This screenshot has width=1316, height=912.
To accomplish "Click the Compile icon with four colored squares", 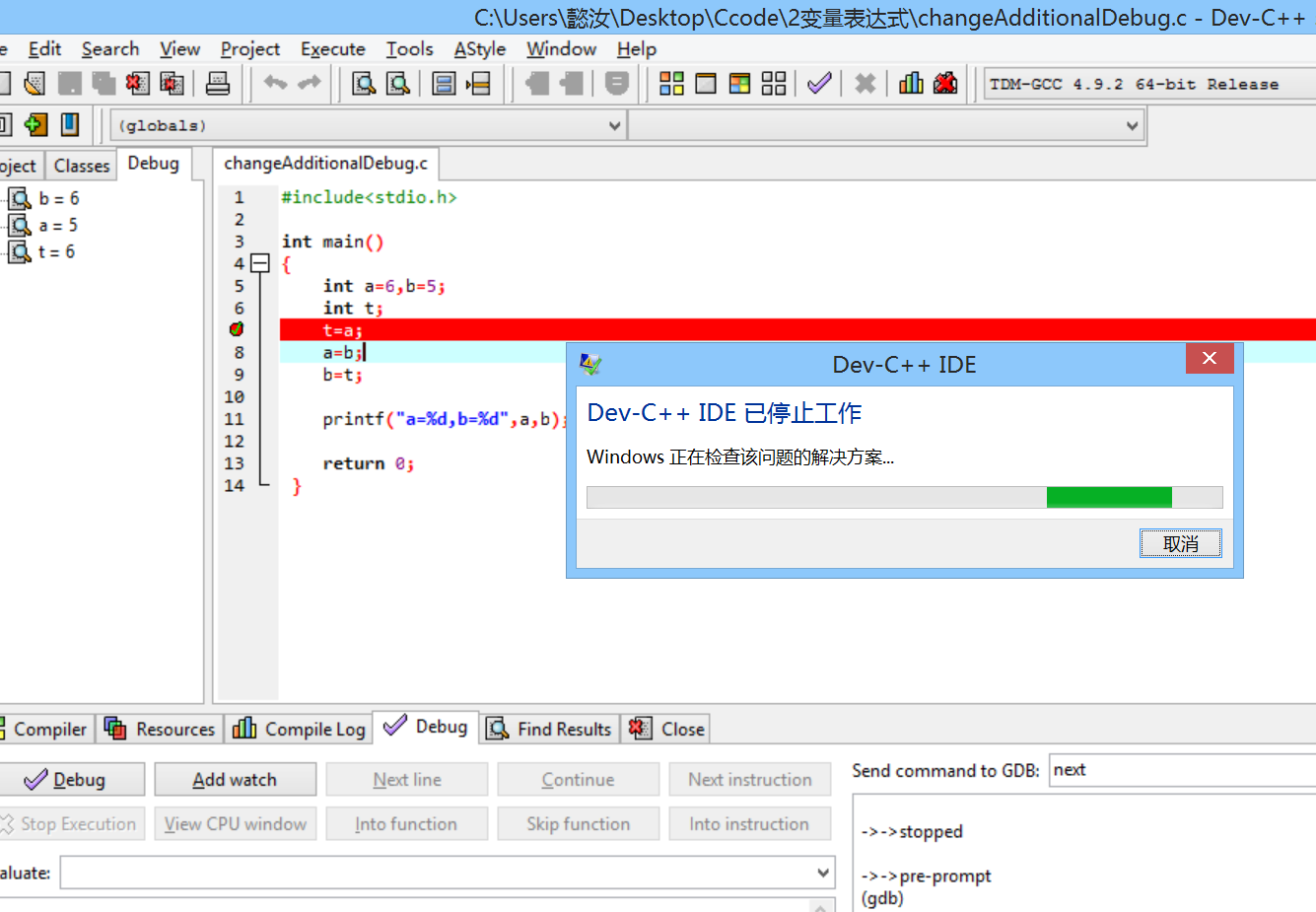I will coord(672,84).
